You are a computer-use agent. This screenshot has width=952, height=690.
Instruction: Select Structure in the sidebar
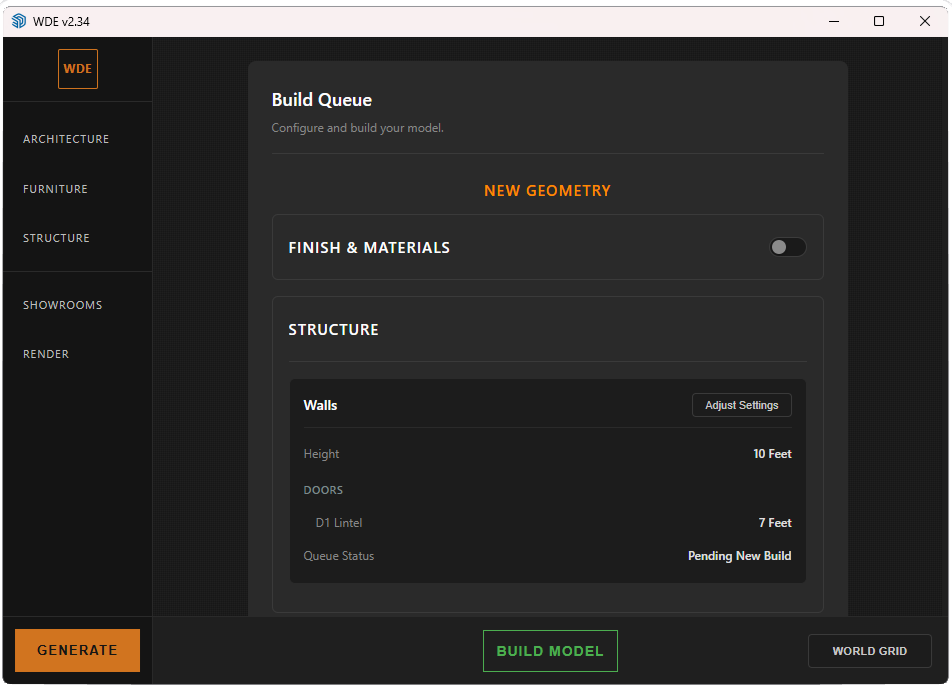click(x=56, y=238)
